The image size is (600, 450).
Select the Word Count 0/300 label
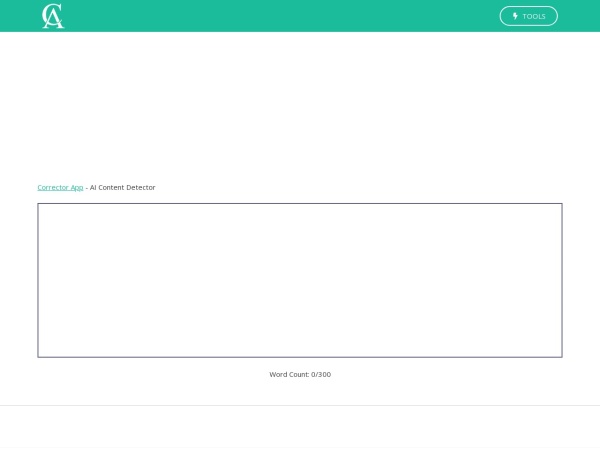pyautogui.click(x=299, y=374)
